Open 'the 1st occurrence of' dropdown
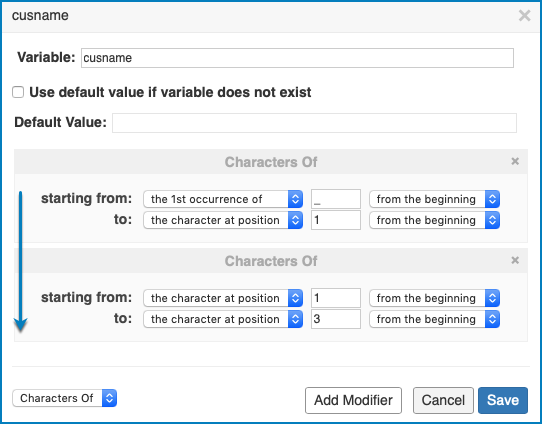Image resolution: width=542 pixels, height=424 pixels. tap(223, 199)
